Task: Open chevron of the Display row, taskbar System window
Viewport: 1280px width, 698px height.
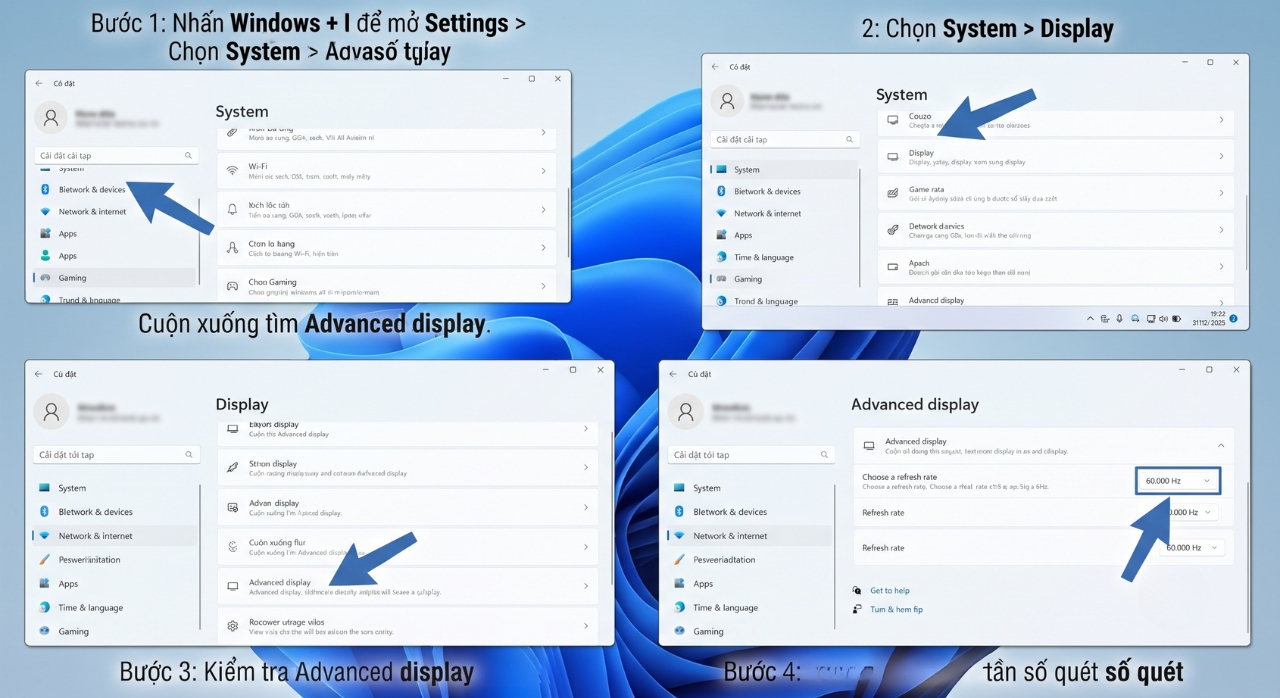Action: point(1221,156)
